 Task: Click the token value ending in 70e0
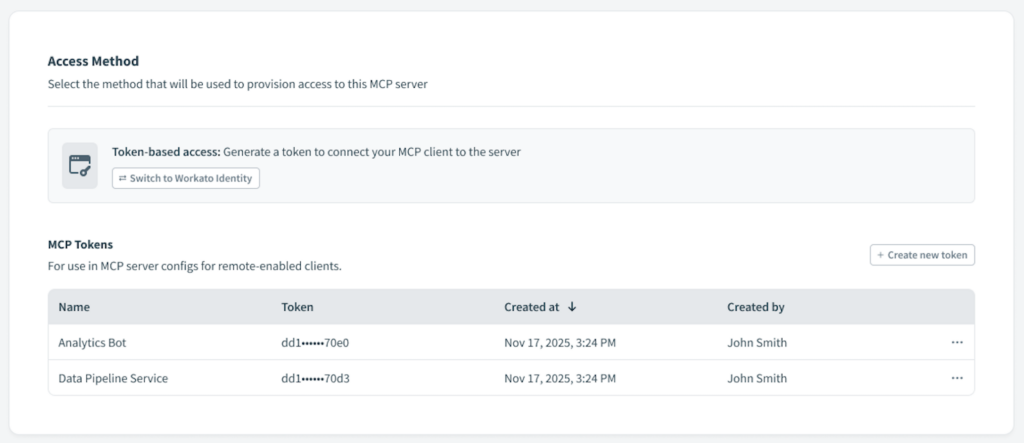[315, 342]
